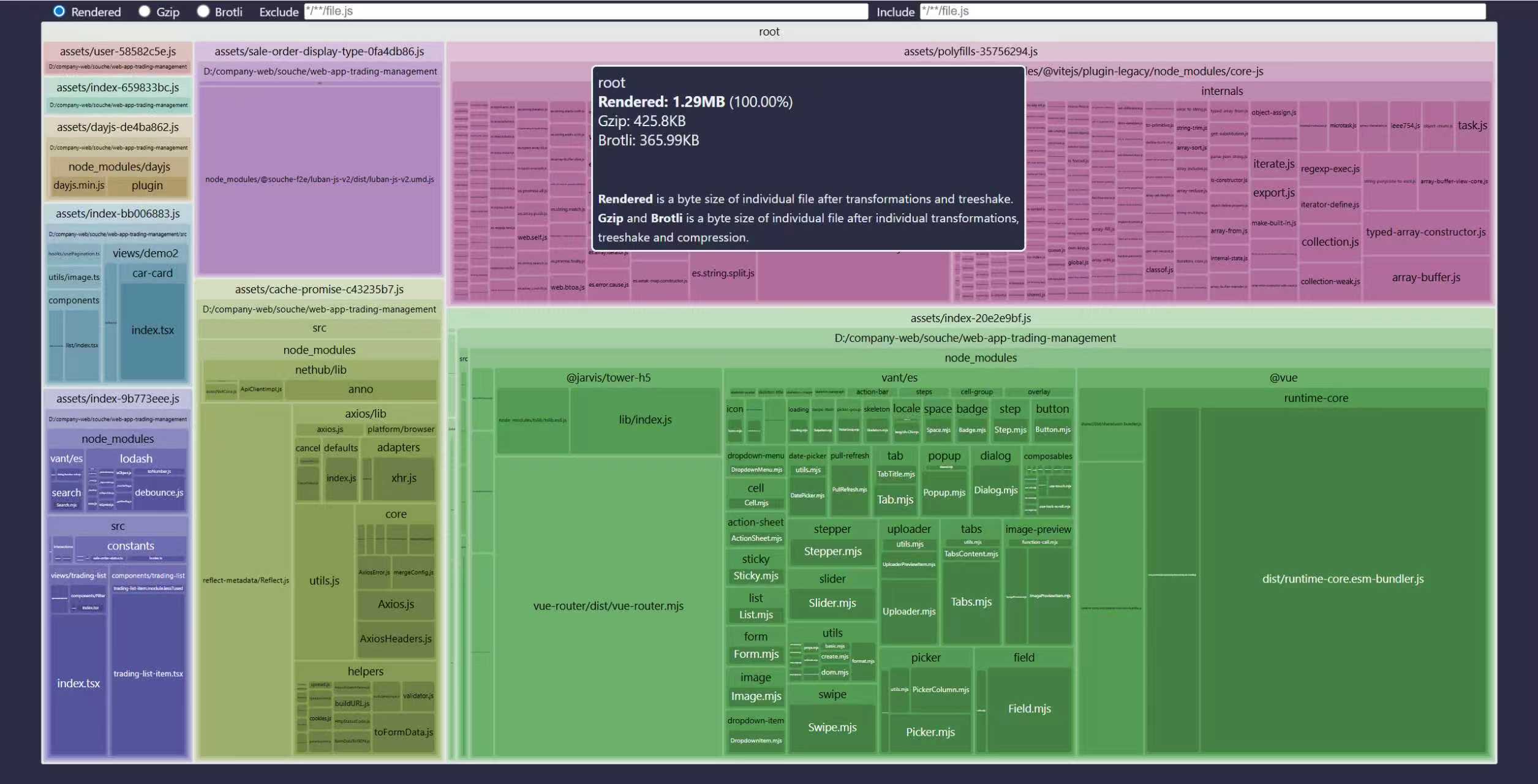Screen dimensions: 1538x784
Task: Open the assets/index-20e2e9bf.js group header
Action: pyautogui.click(x=970, y=318)
